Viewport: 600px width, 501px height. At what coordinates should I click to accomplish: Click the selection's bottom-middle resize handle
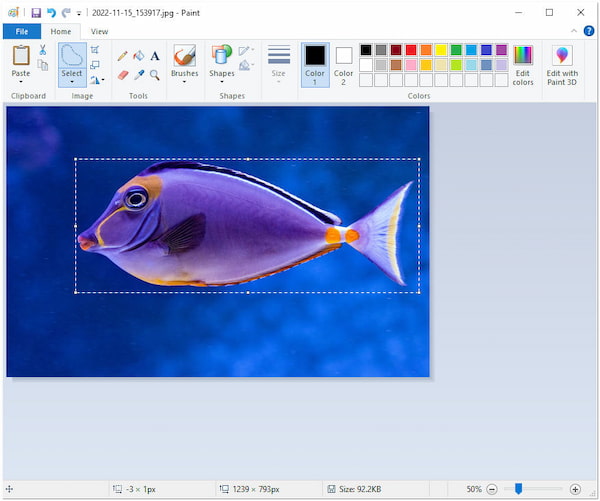(x=248, y=292)
